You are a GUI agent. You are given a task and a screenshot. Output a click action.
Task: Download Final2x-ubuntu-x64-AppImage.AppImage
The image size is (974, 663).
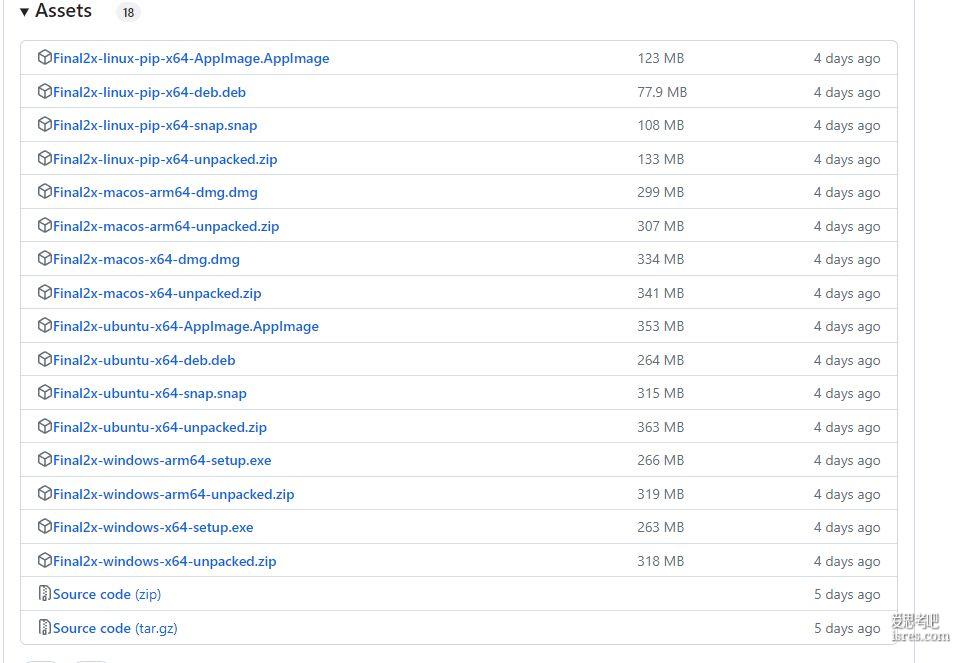tap(186, 327)
